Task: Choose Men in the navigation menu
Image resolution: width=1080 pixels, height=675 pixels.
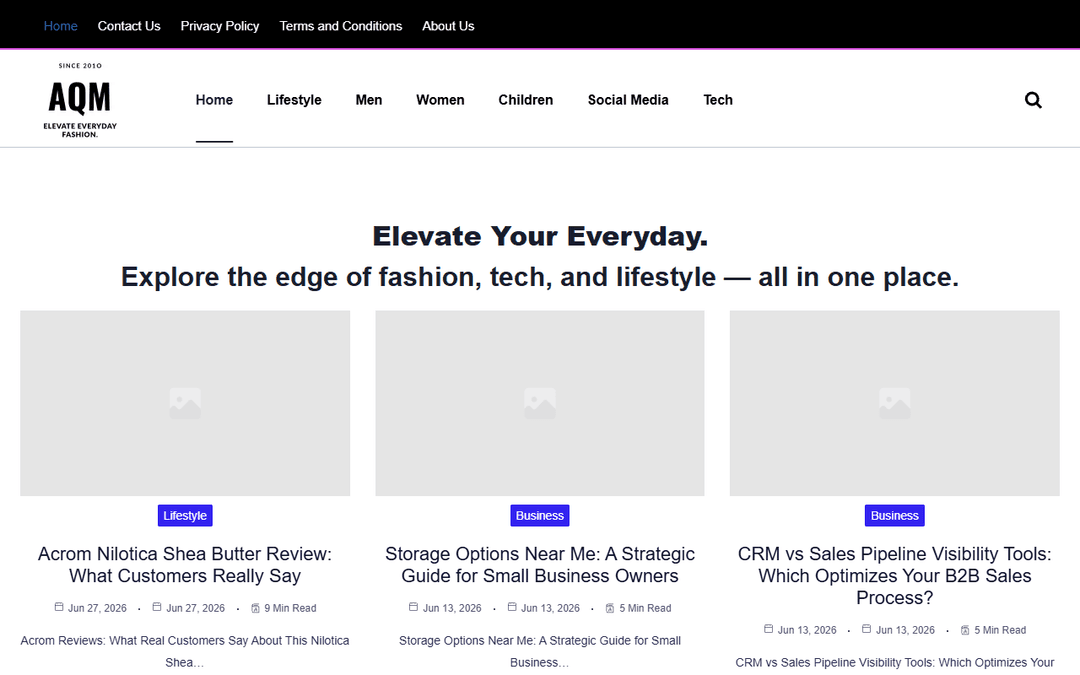Action: 368,100
